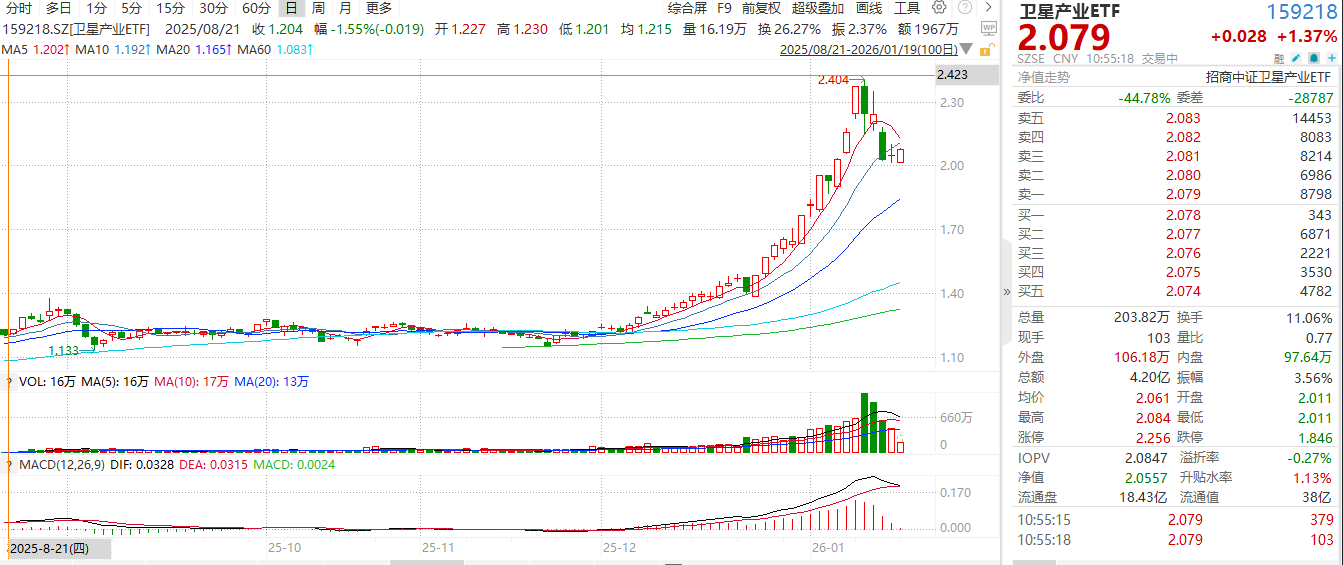Image resolution: width=1343 pixels, height=565 pixels.
Task: Toggle 前复权 price adjustment mode
Action: [761, 8]
